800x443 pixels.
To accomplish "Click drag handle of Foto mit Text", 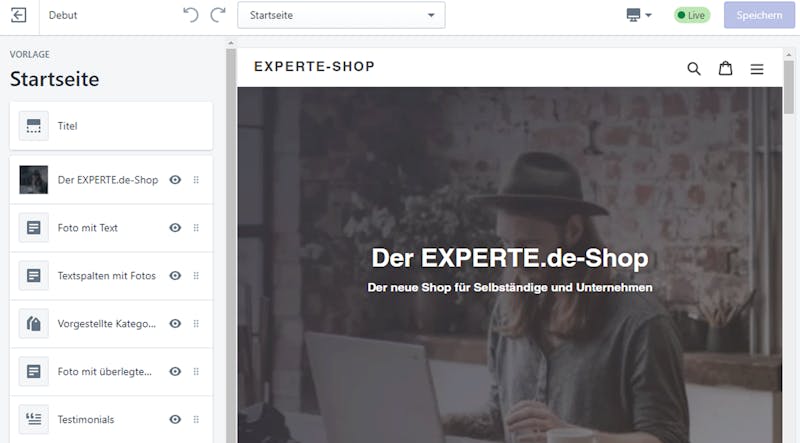I will [196, 228].
